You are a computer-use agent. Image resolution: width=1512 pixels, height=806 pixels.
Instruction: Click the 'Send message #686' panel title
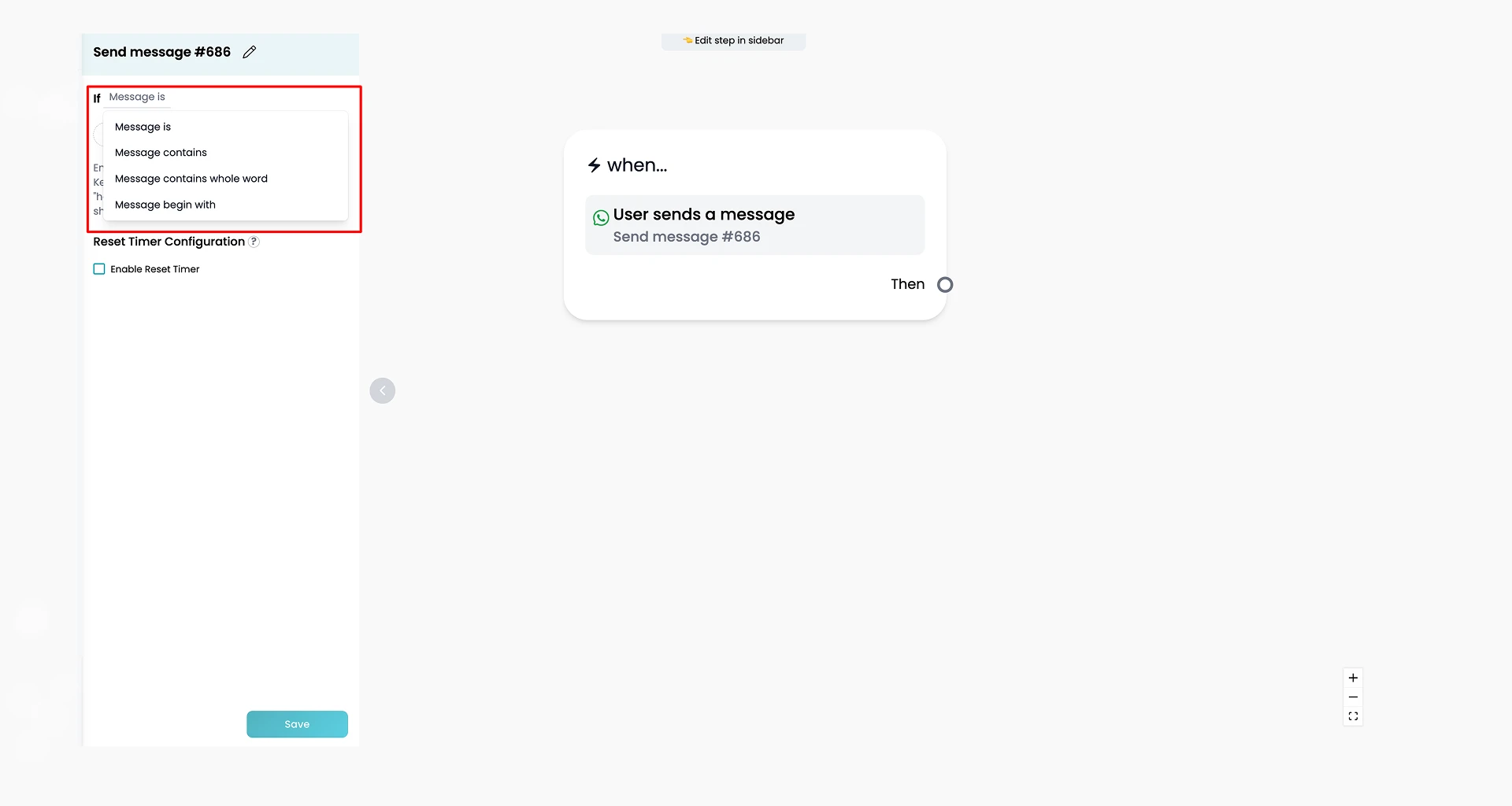(161, 52)
